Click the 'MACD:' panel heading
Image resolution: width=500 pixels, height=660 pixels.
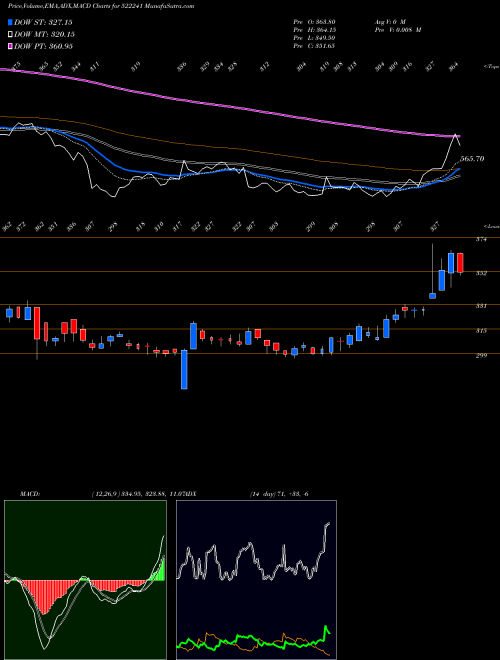point(30,493)
